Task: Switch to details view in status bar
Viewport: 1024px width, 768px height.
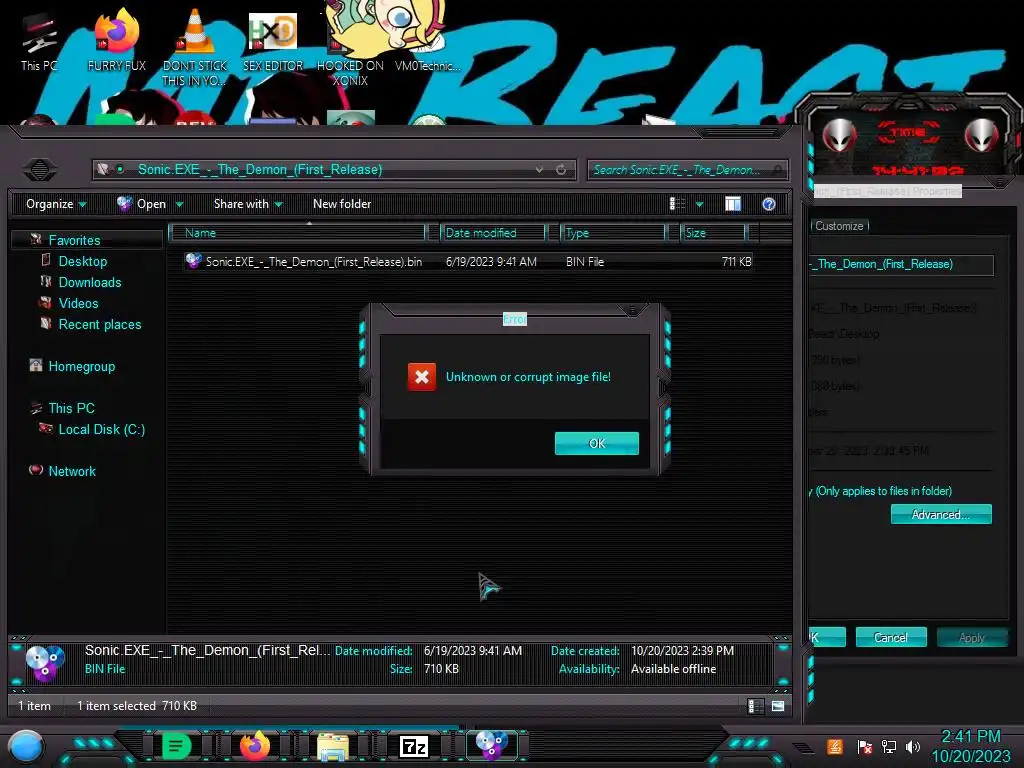Action: pyautogui.click(x=755, y=706)
